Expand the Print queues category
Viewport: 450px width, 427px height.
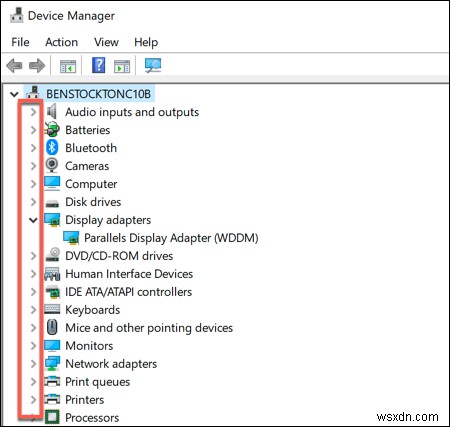(33, 382)
